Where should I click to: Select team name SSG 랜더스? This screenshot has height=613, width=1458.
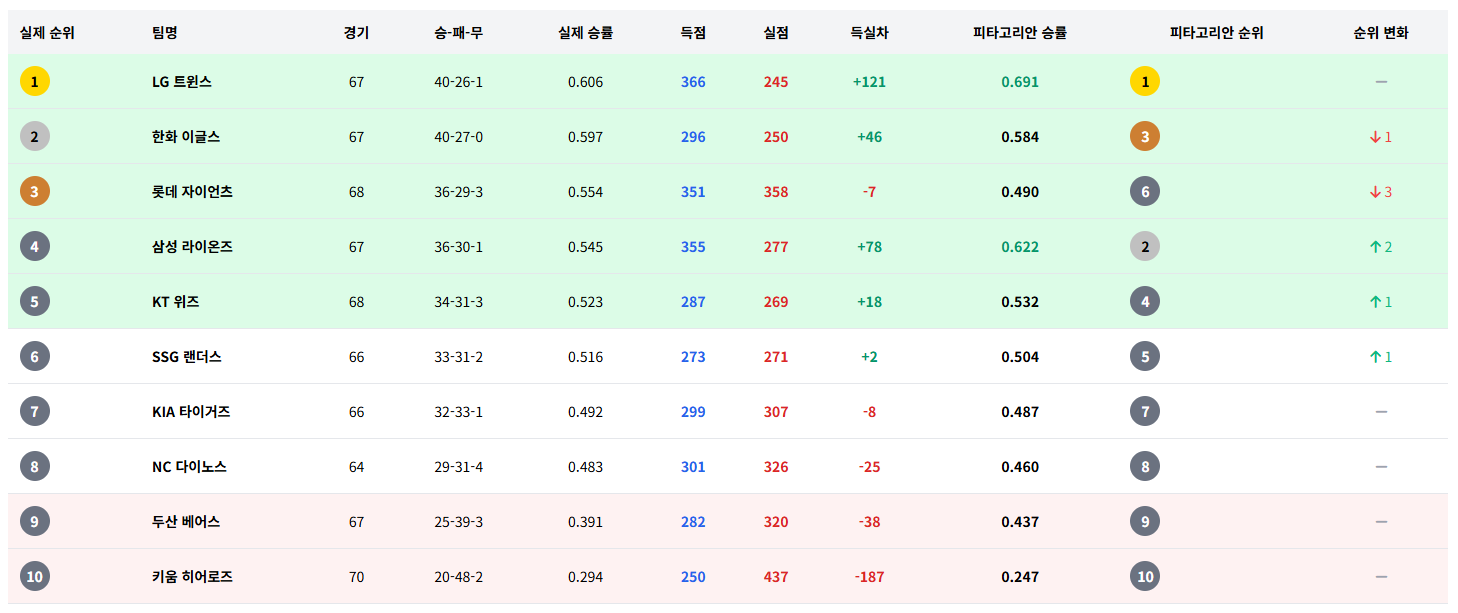coord(187,357)
